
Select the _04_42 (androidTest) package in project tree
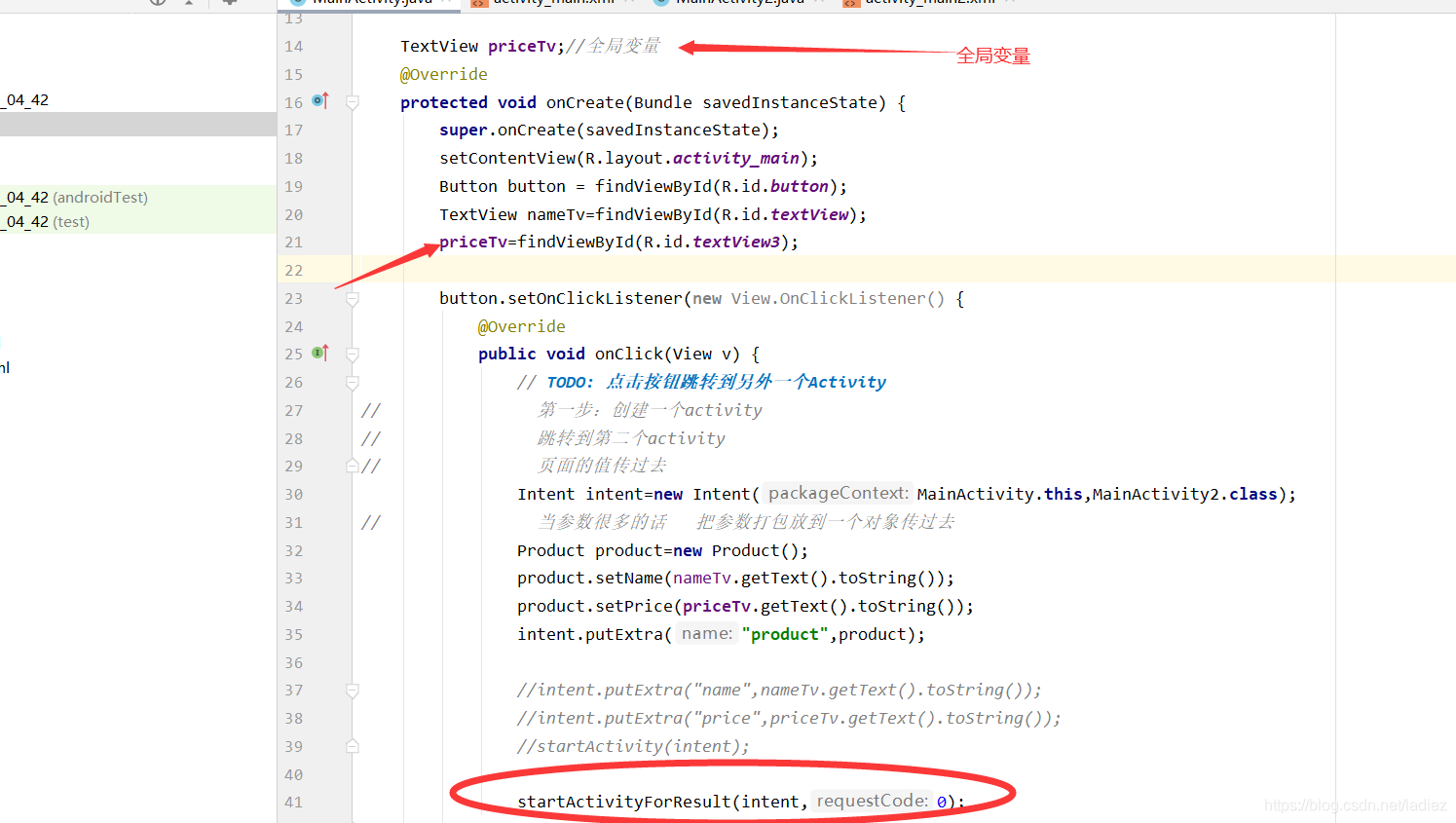point(75,197)
